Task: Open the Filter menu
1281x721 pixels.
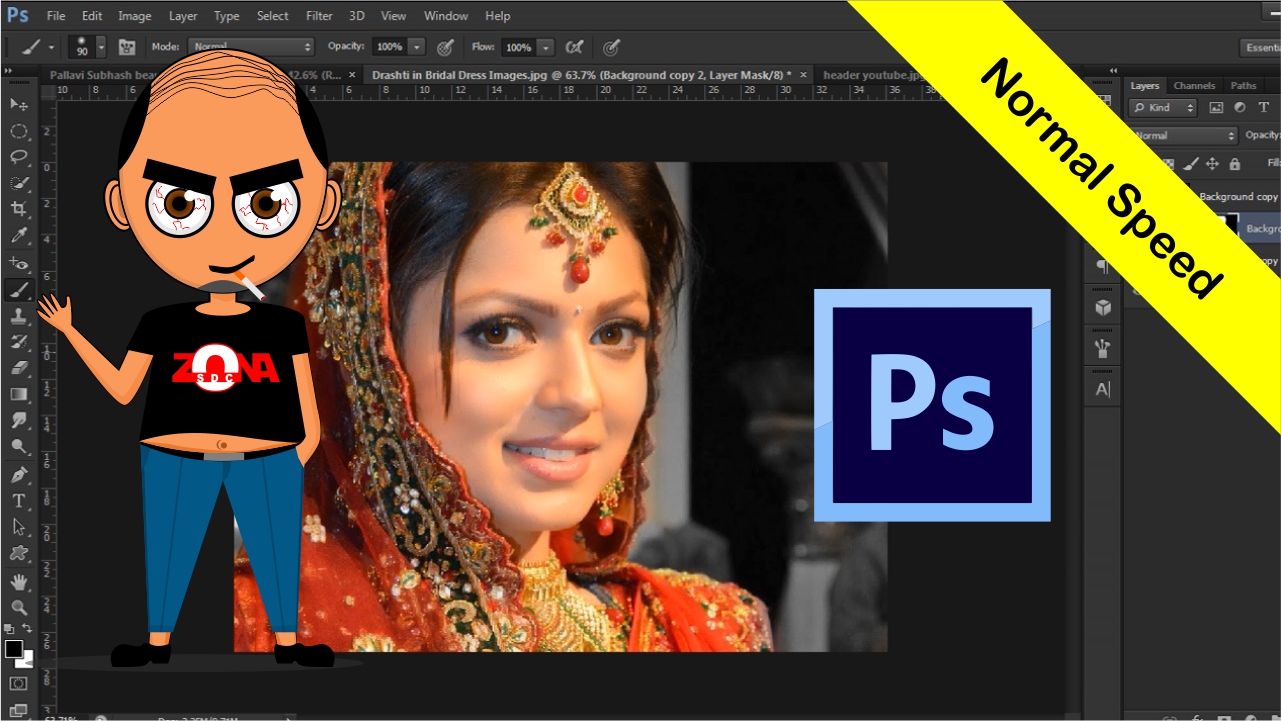Action: click(319, 16)
